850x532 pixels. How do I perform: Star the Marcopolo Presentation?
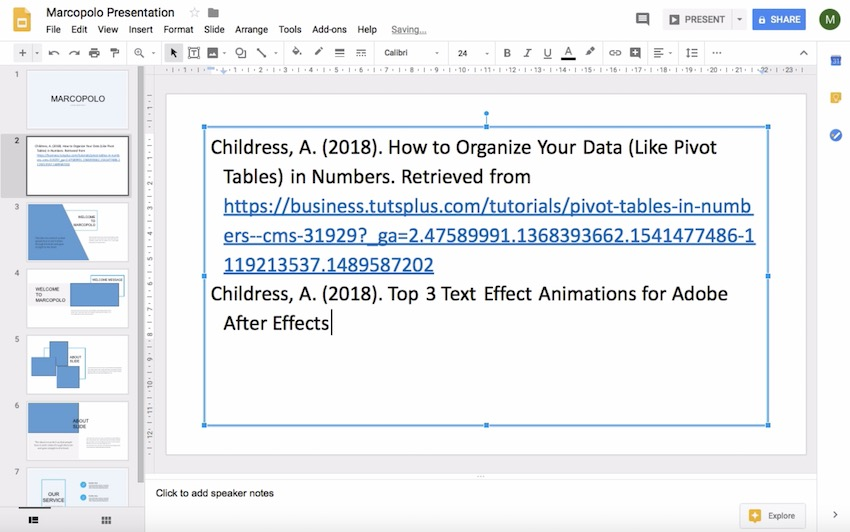[x=194, y=13]
